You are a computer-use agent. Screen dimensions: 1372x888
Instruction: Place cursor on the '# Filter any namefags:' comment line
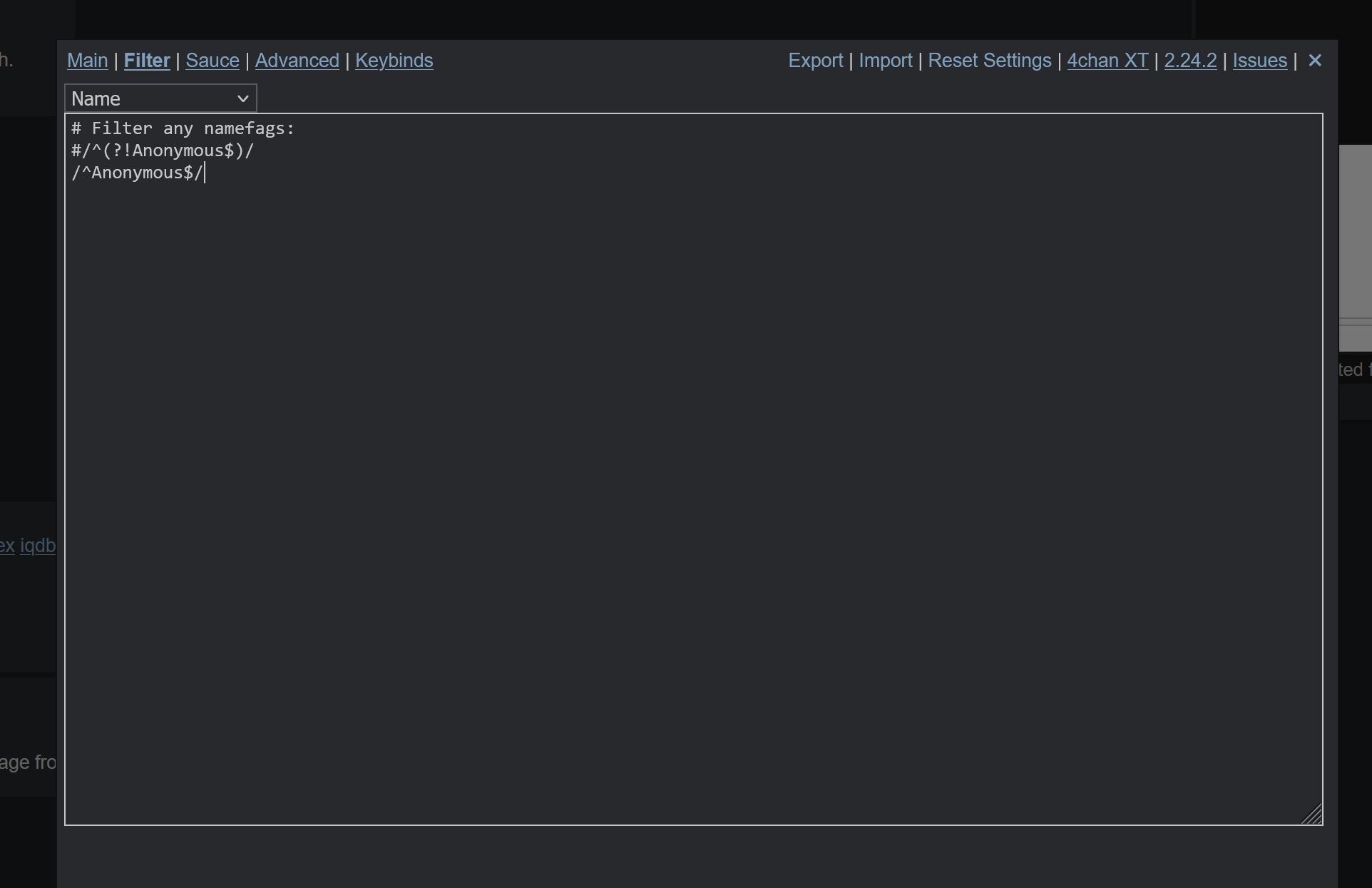[183, 128]
